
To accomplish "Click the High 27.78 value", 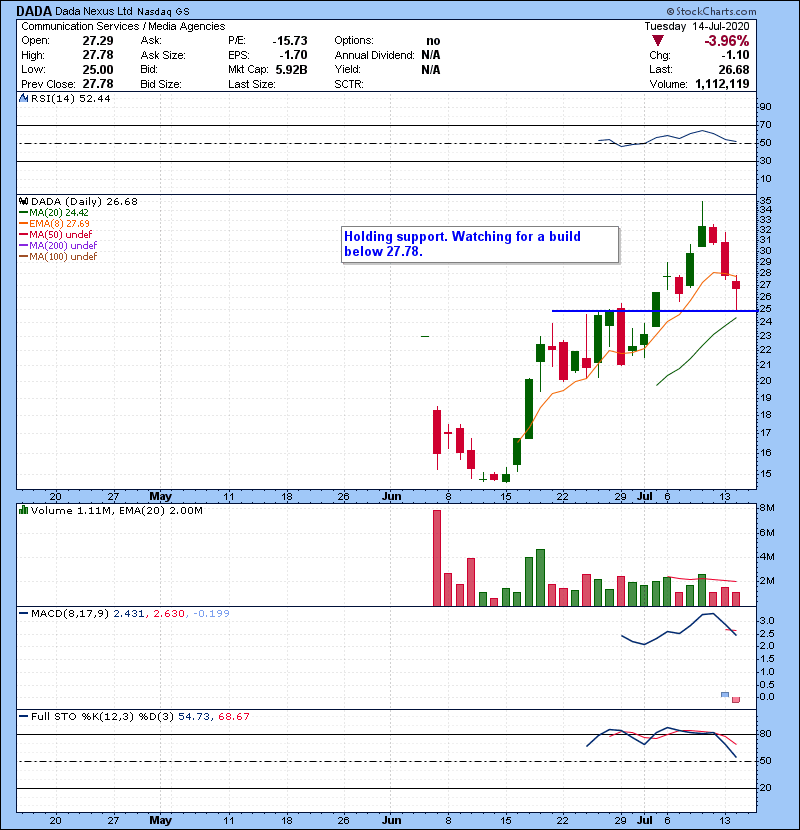I will point(98,55).
